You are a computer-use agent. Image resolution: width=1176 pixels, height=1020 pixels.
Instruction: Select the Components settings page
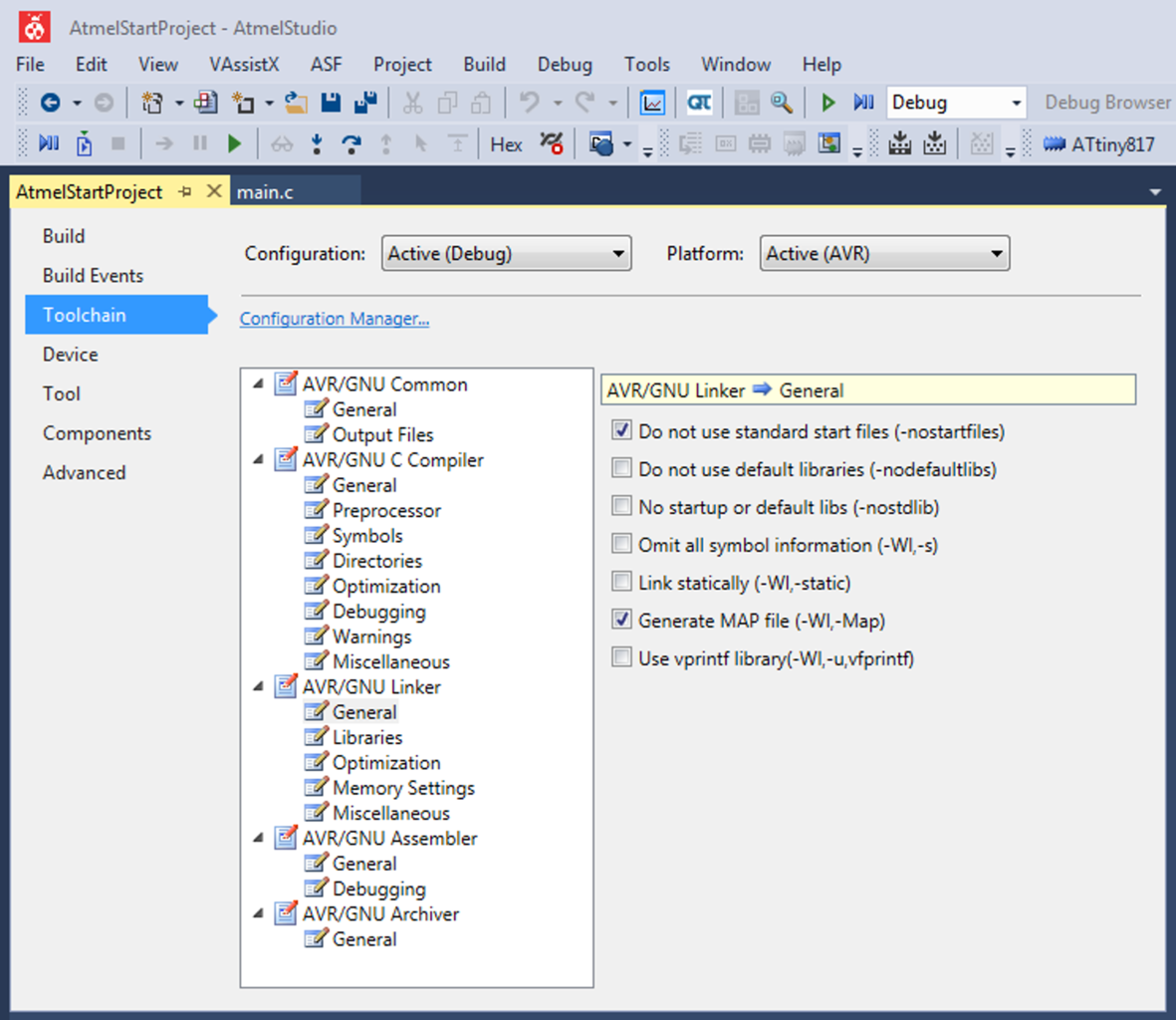click(x=97, y=433)
